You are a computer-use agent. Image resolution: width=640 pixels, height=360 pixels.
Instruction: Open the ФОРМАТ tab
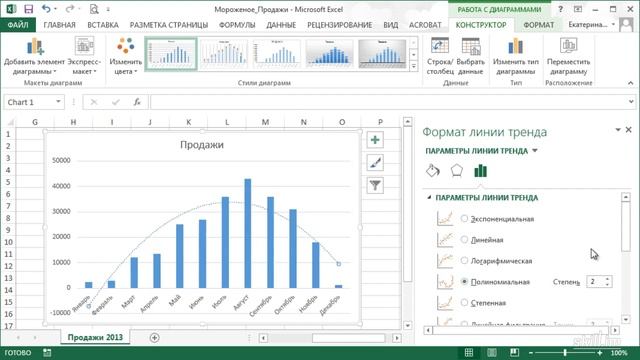pyautogui.click(x=539, y=25)
